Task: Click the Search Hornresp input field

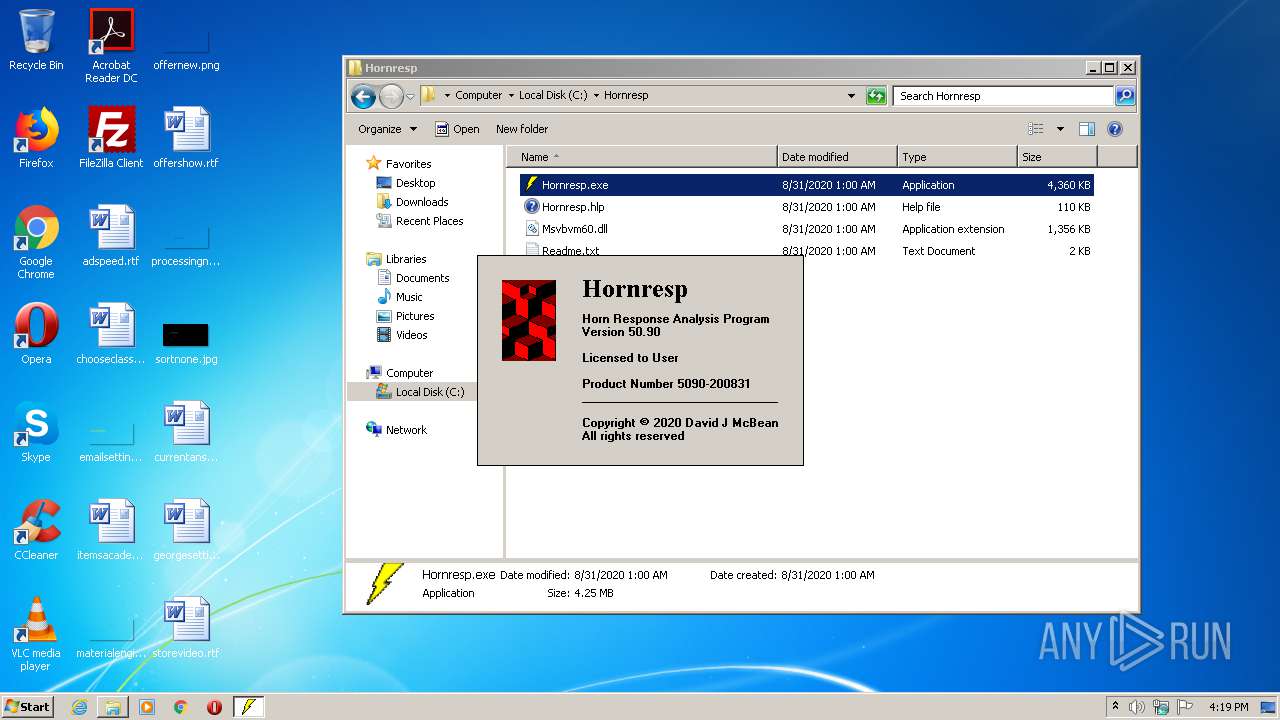Action: (1003, 96)
